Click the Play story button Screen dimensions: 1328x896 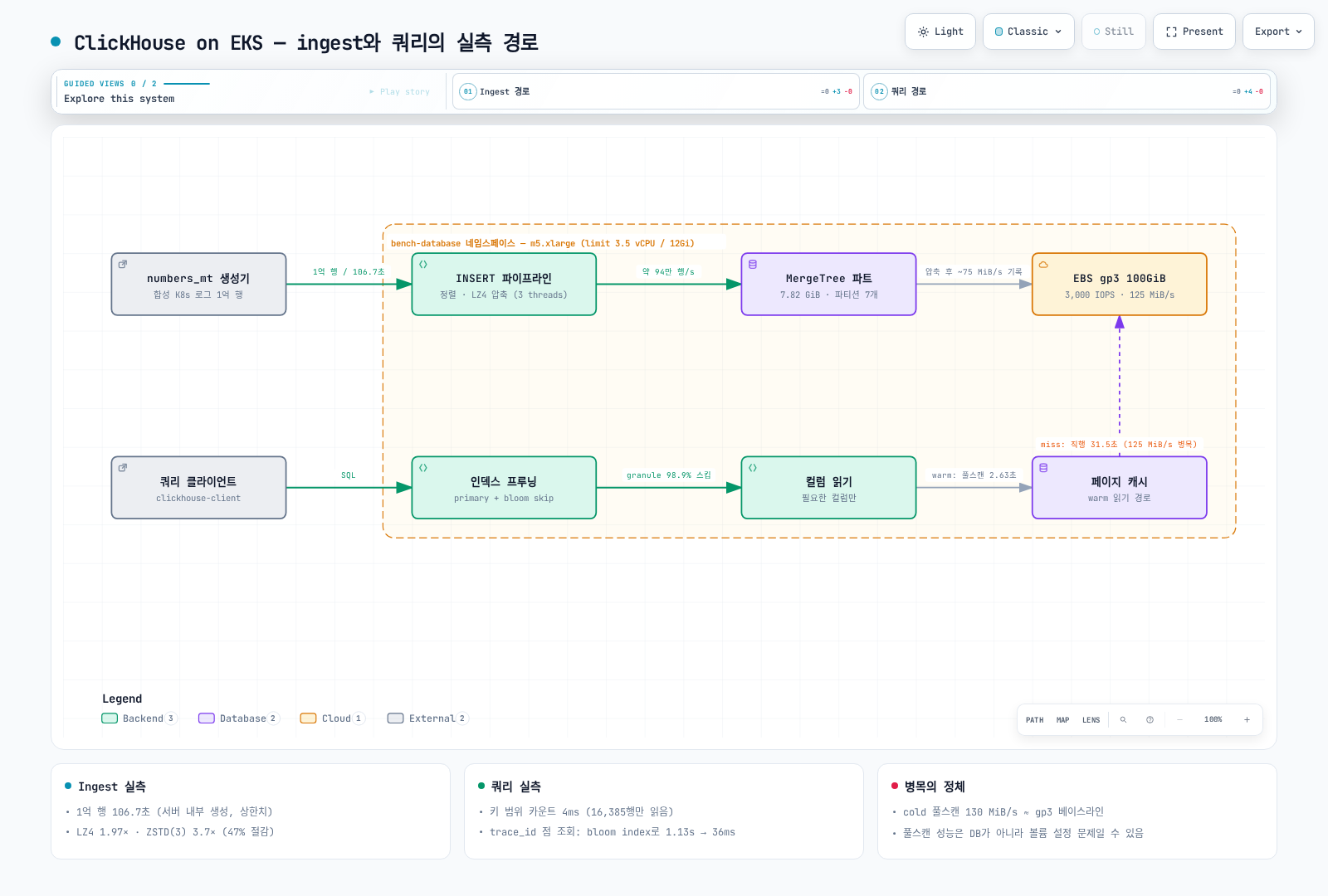(x=400, y=91)
